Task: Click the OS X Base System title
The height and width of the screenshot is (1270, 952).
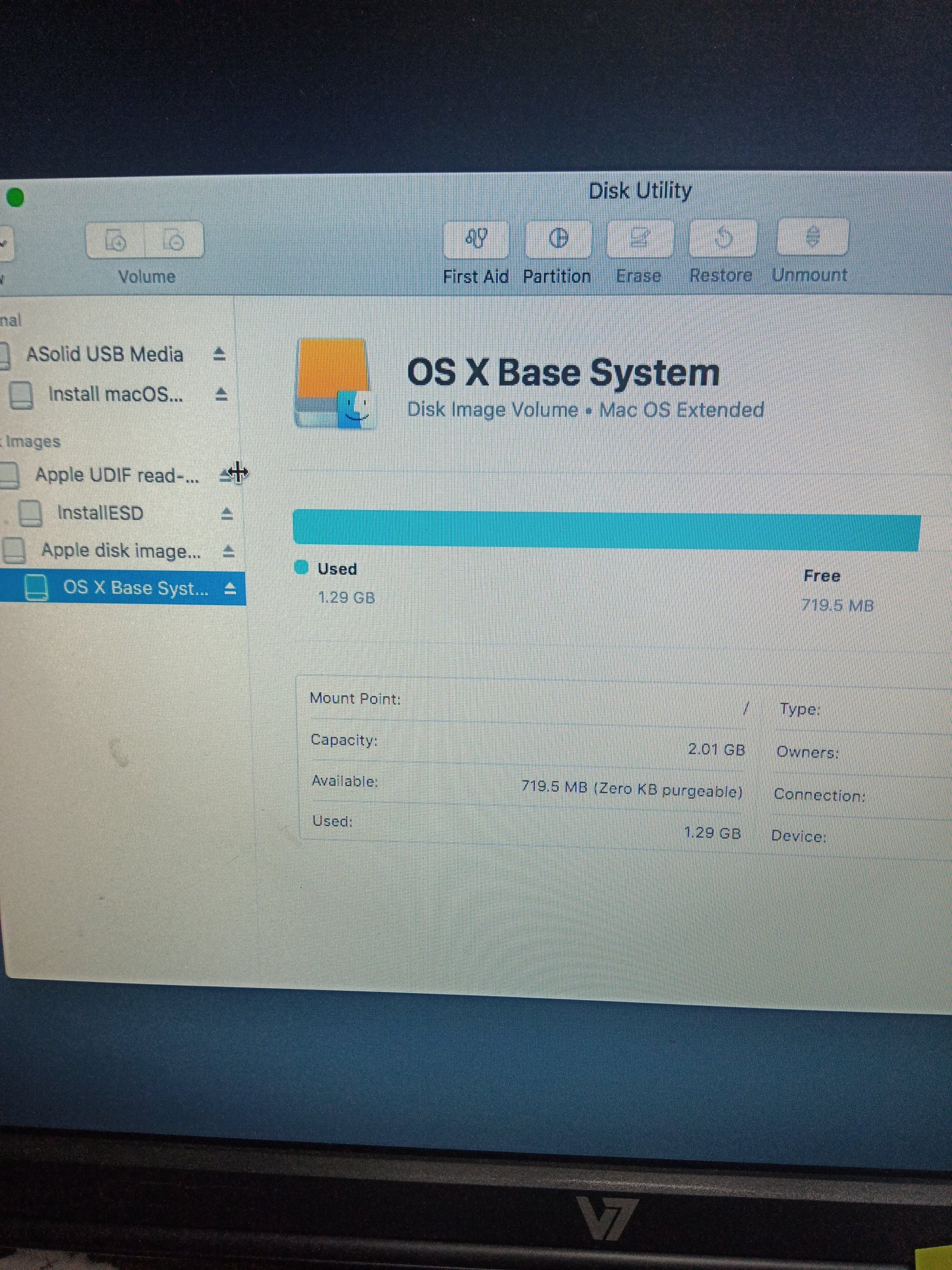Action: pyautogui.click(x=564, y=372)
